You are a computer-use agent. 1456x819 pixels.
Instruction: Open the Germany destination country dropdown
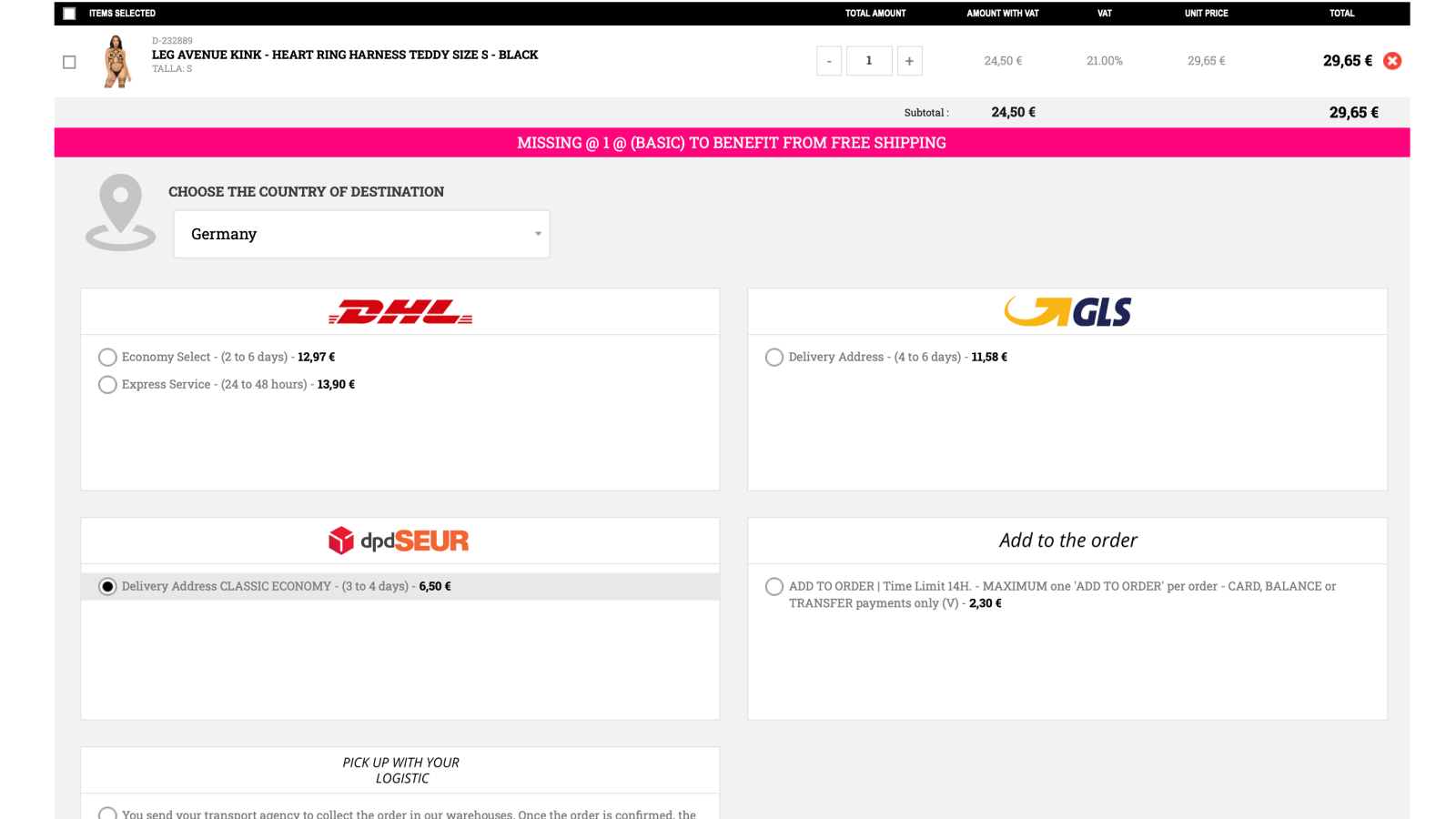pos(362,234)
